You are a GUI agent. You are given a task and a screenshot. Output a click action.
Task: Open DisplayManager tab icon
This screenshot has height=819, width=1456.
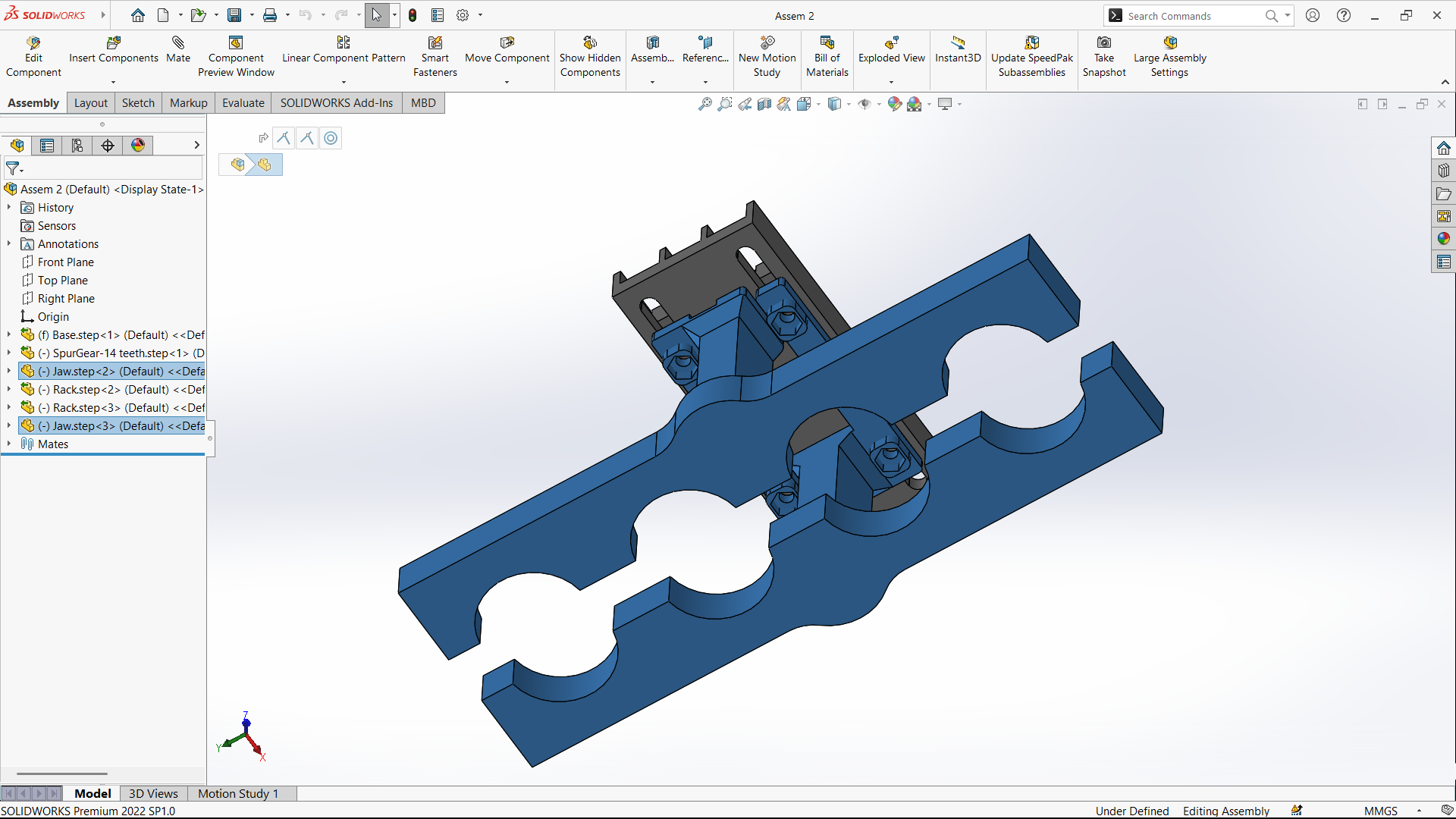click(x=138, y=146)
